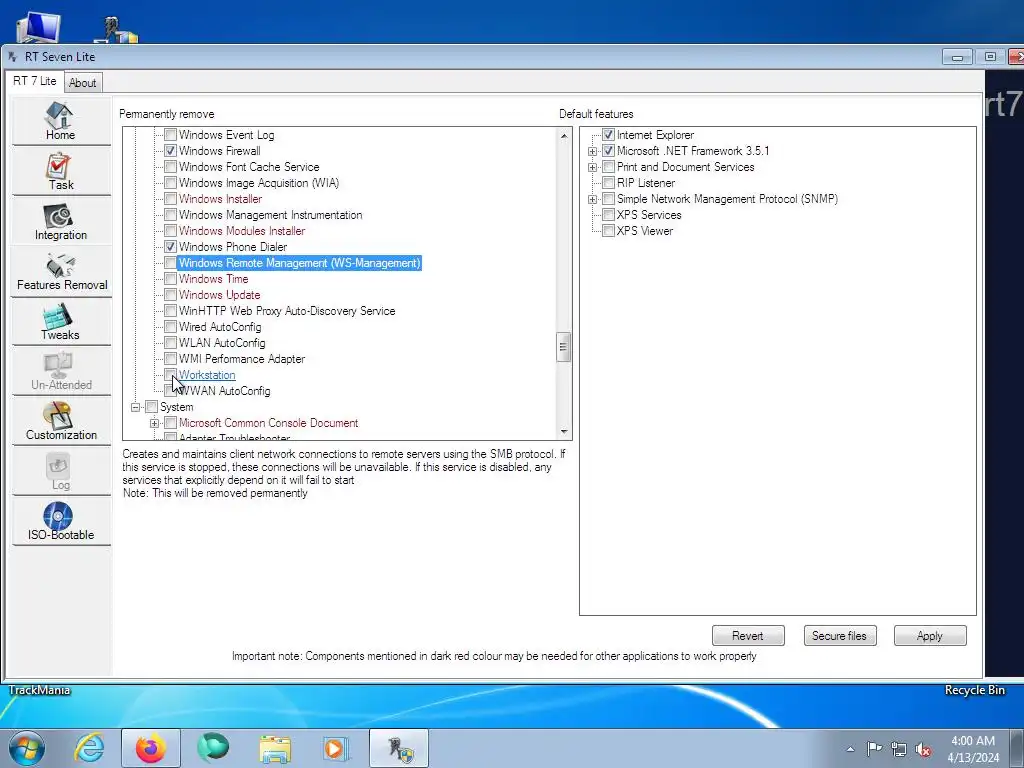The height and width of the screenshot is (768, 1024).
Task: Expand Microsoft .NET Framework 3.5.1 node
Action: [x=592, y=151]
